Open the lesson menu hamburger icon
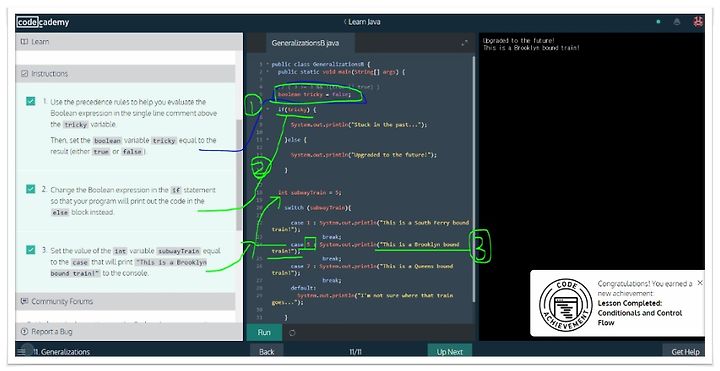The image size is (720, 371). tap(22, 352)
